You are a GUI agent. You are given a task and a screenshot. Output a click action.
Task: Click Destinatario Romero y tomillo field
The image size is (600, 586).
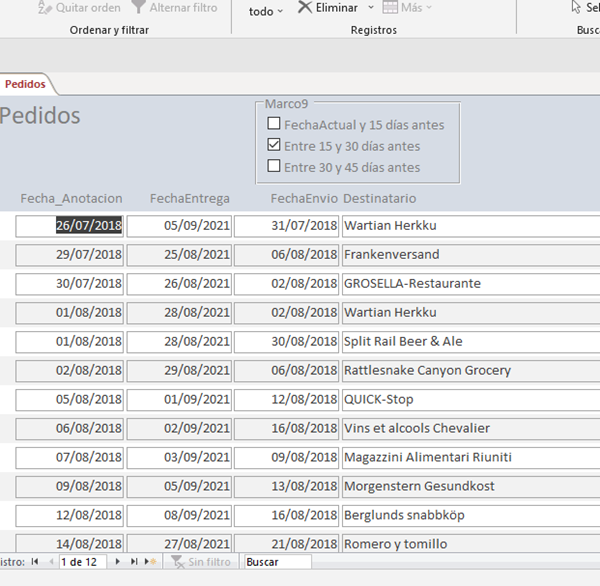tap(471, 544)
